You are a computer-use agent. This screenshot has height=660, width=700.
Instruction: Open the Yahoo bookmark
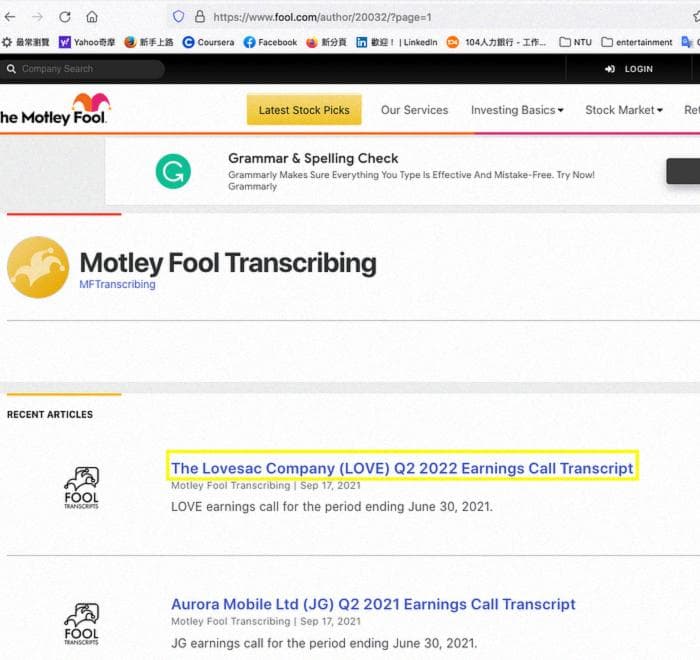pos(87,42)
